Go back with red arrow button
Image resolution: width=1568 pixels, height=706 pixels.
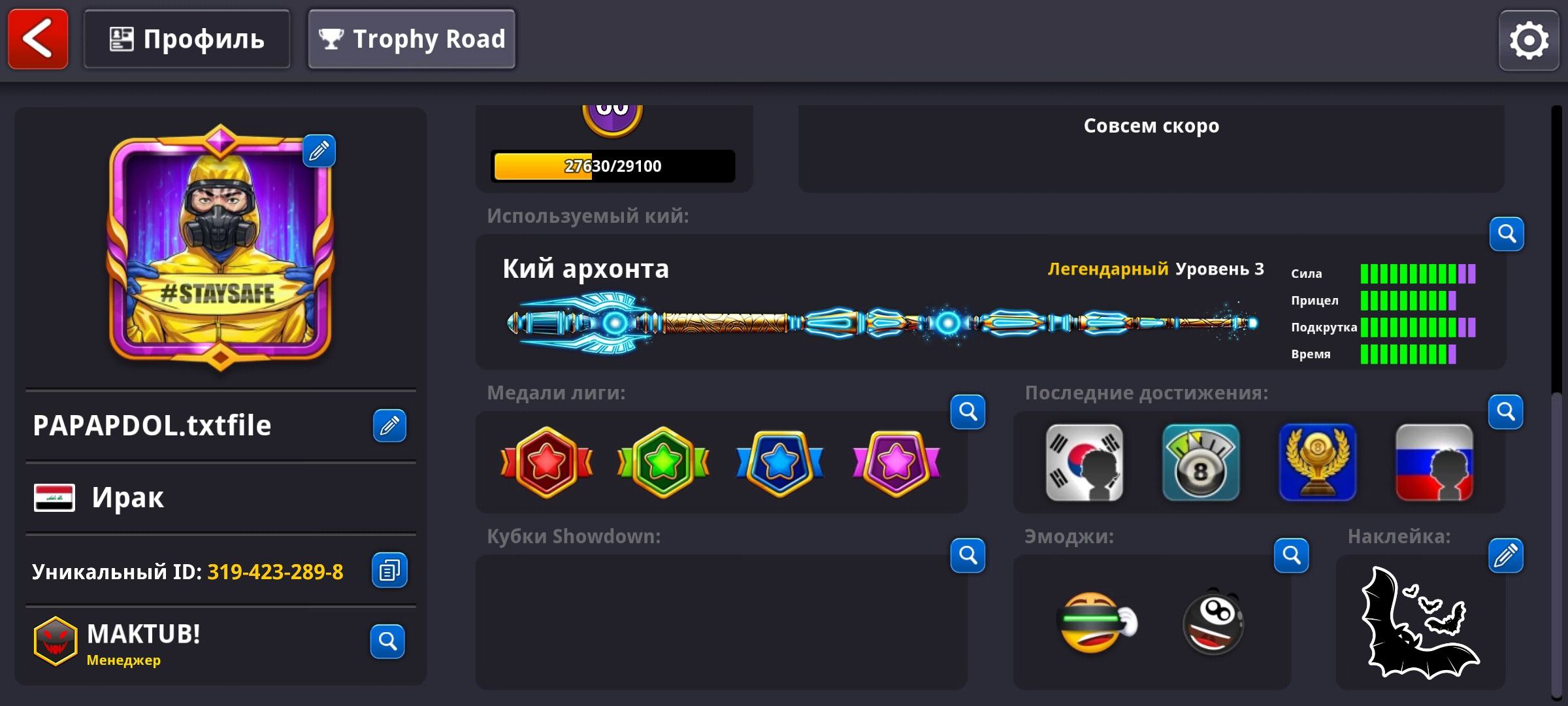pyautogui.click(x=38, y=39)
